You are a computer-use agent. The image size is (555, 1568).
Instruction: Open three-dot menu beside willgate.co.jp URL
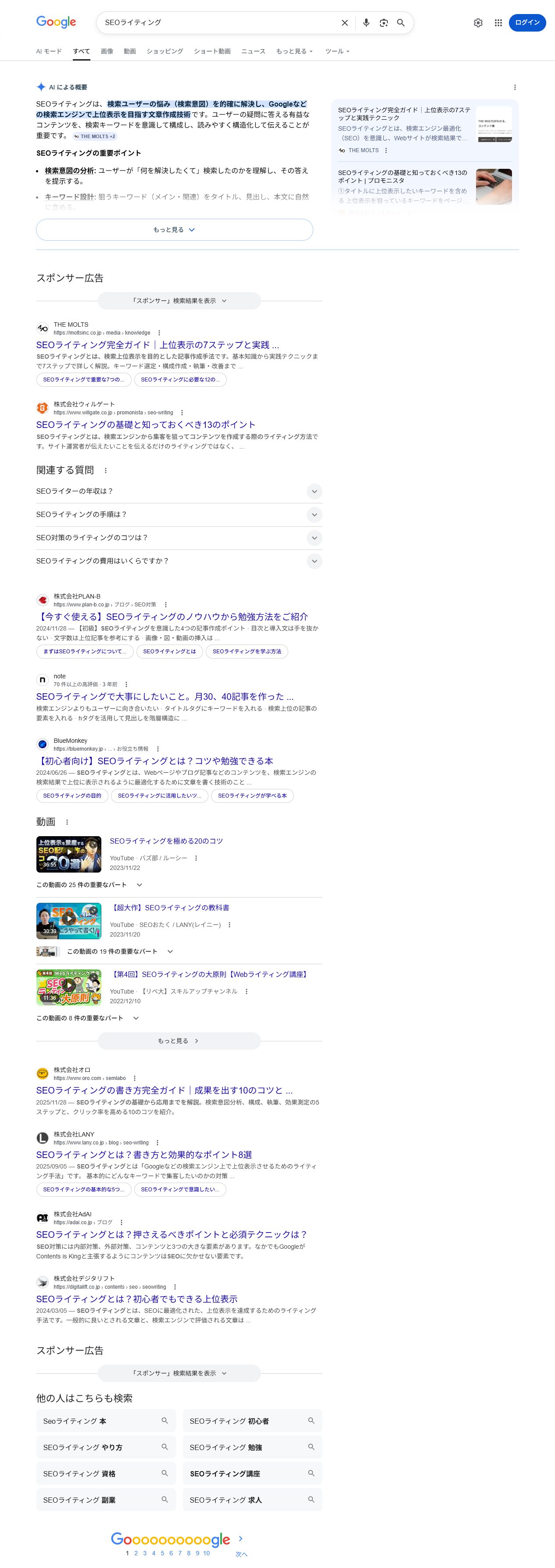pos(182,413)
